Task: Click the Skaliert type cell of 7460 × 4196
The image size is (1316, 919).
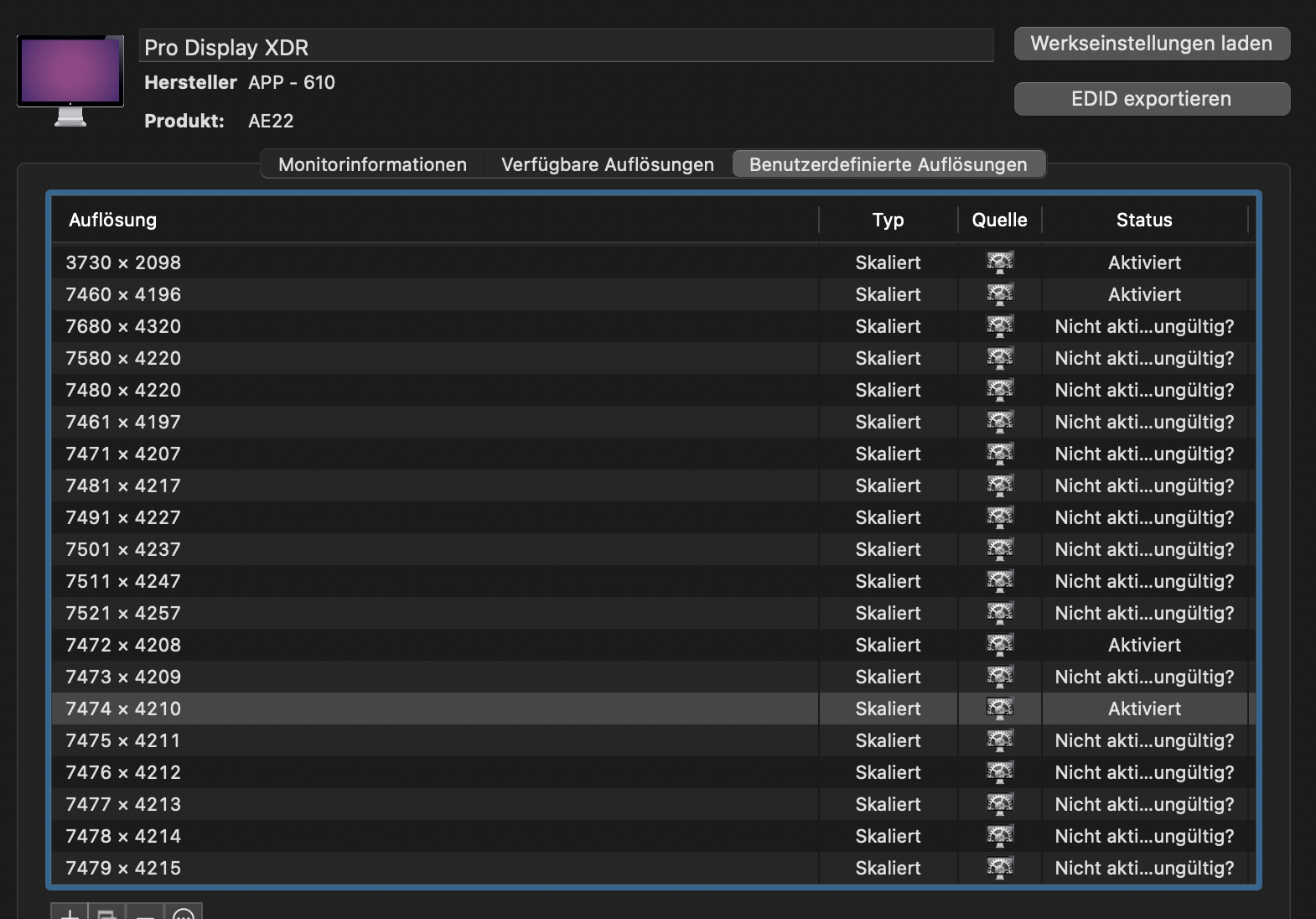Action: click(888, 294)
